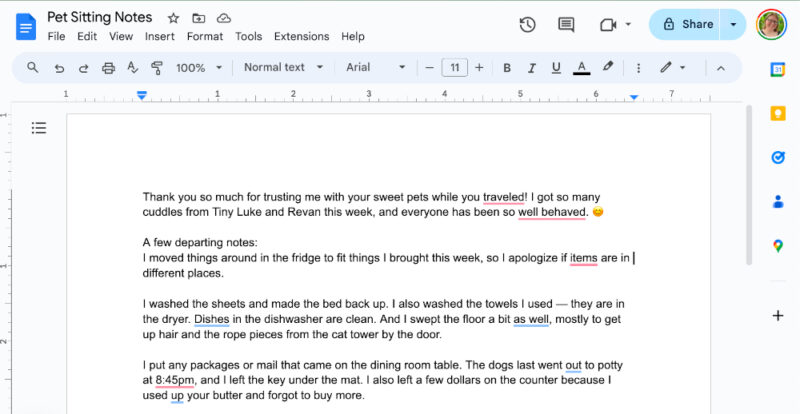This screenshot has width=800, height=414.
Task: Expand the video call options arrow
Action: pyautogui.click(x=628, y=24)
